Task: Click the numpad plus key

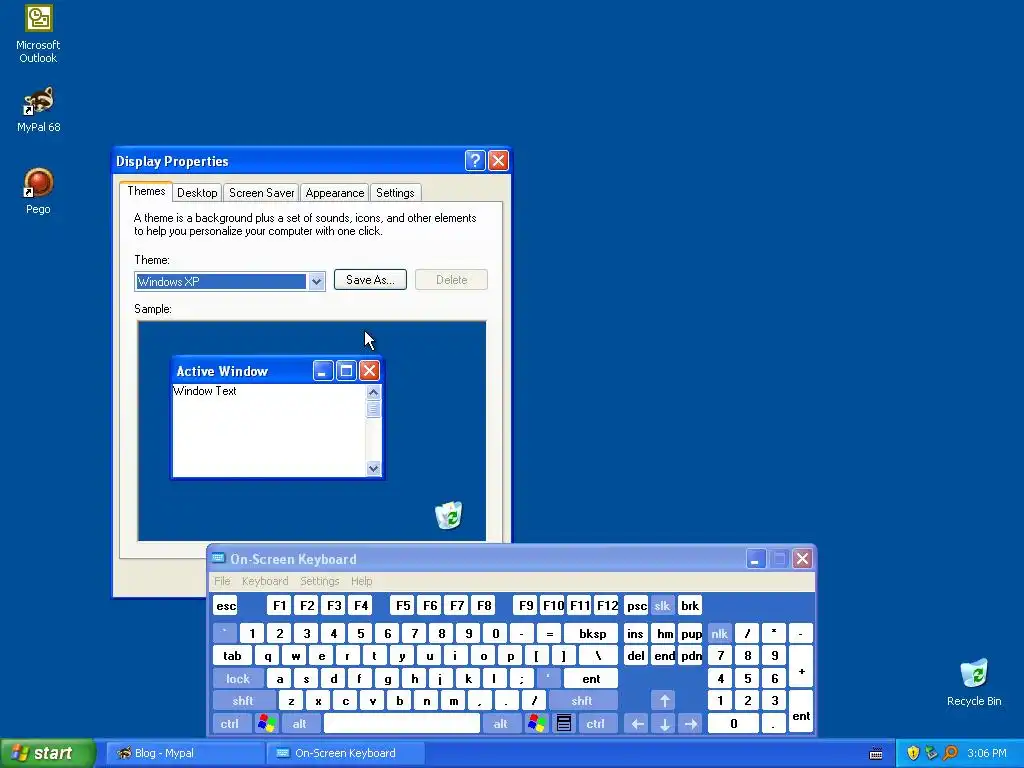Action: pos(801,667)
